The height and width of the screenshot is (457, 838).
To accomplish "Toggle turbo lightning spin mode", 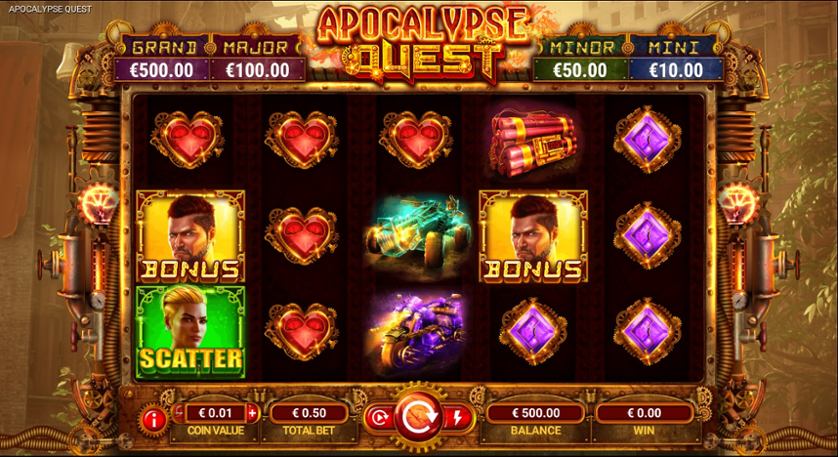I will pyautogui.click(x=457, y=418).
